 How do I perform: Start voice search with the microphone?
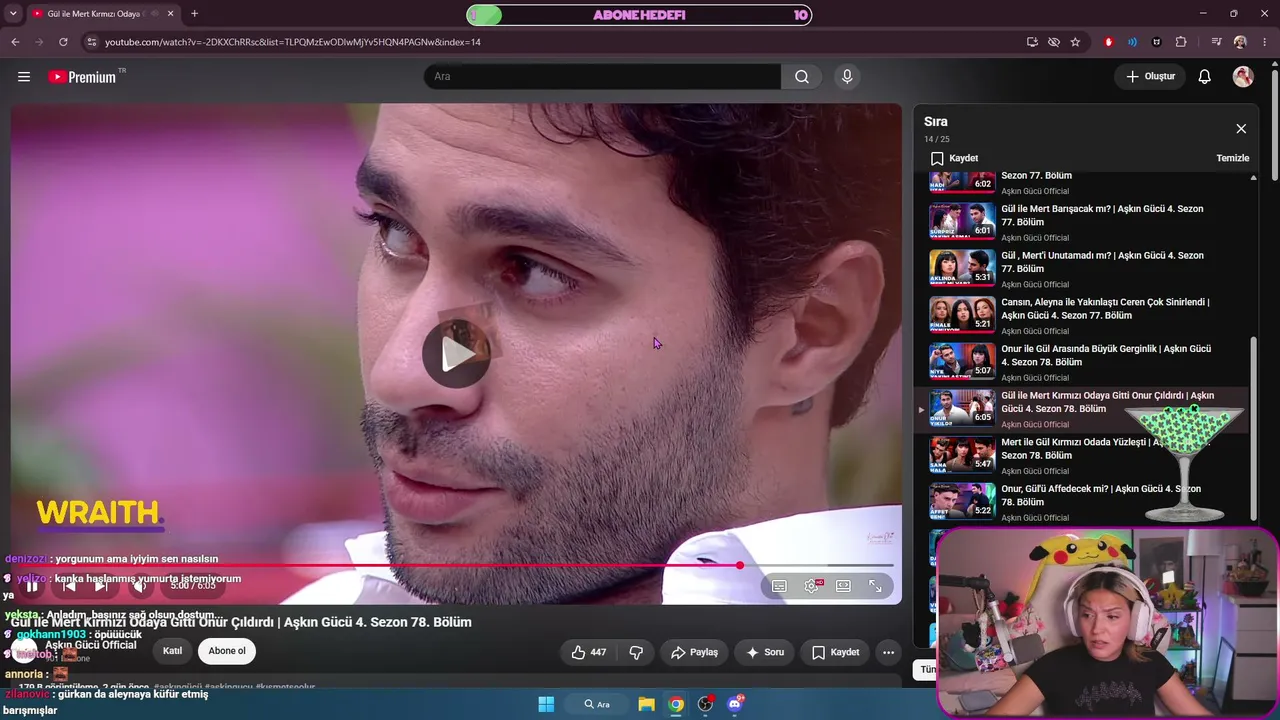847,77
